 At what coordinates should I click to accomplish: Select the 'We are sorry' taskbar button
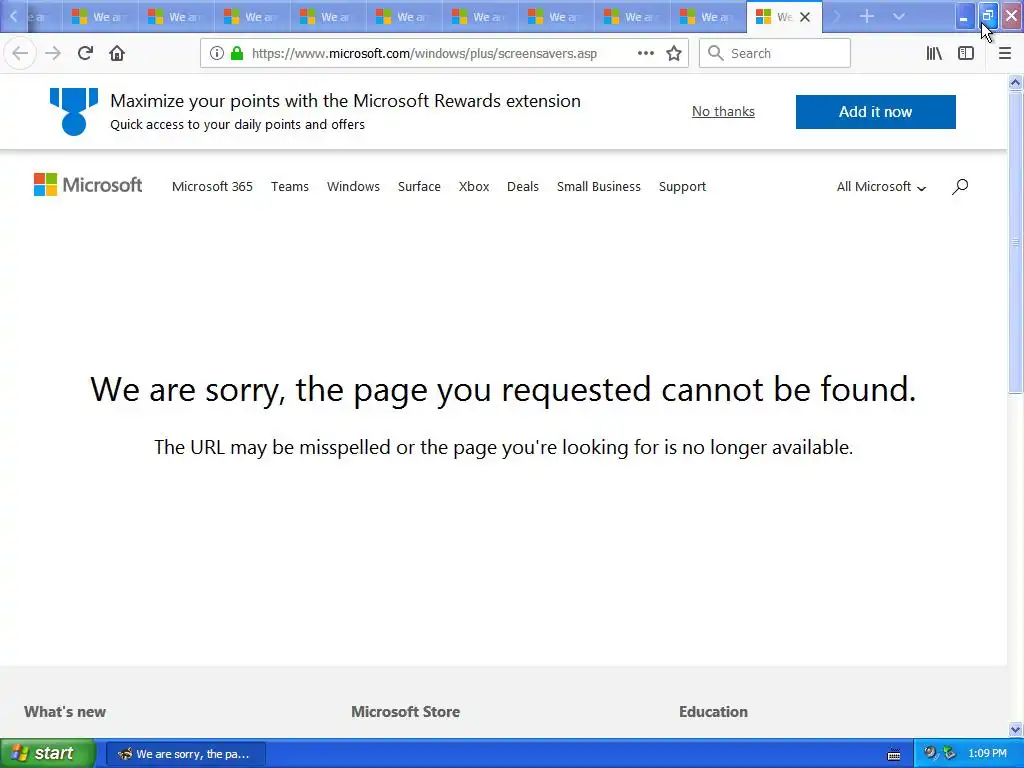coord(185,754)
